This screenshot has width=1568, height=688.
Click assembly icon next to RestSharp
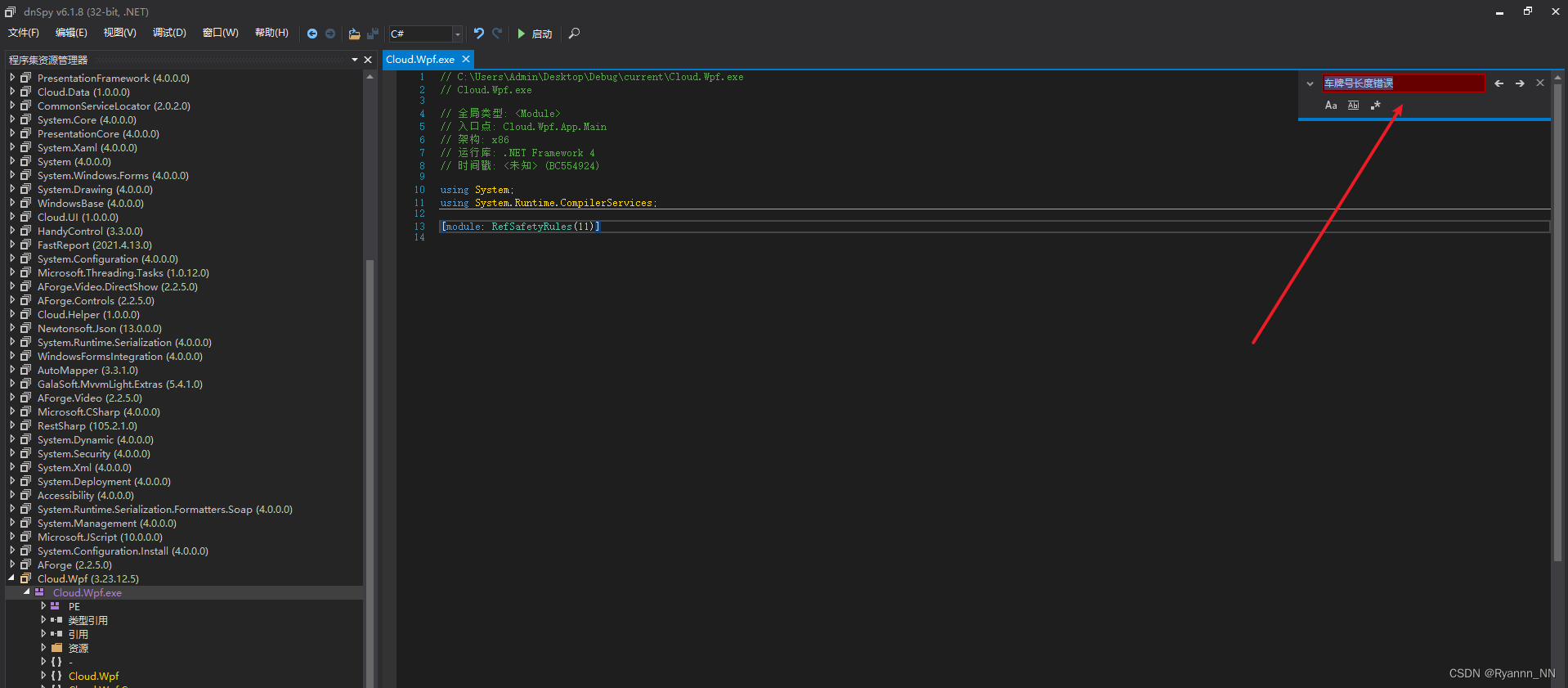(x=25, y=425)
